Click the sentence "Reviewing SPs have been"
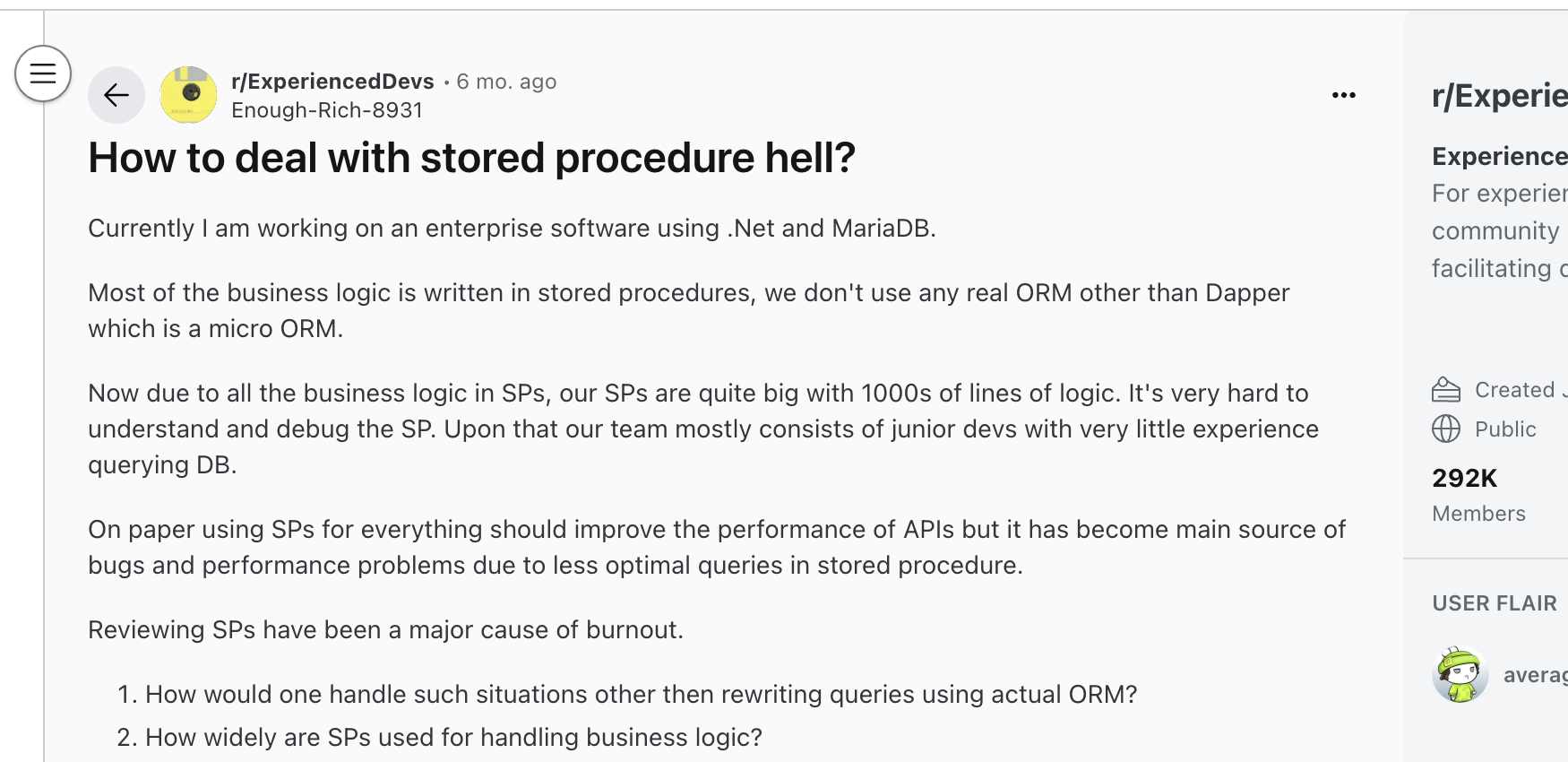The height and width of the screenshot is (762, 1568). (x=385, y=630)
